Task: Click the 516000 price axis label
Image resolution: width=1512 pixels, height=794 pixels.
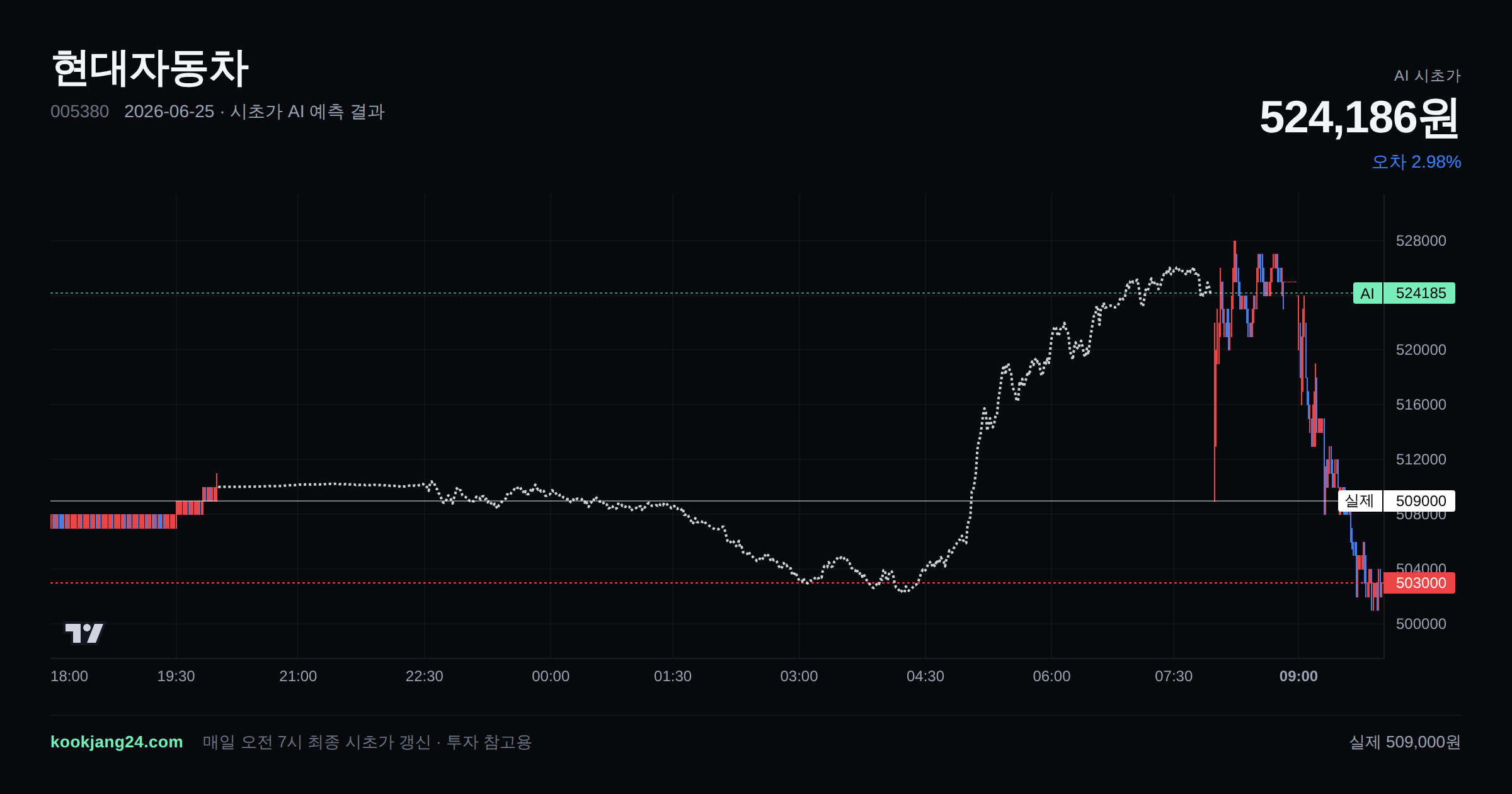Action: (1421, 405)
